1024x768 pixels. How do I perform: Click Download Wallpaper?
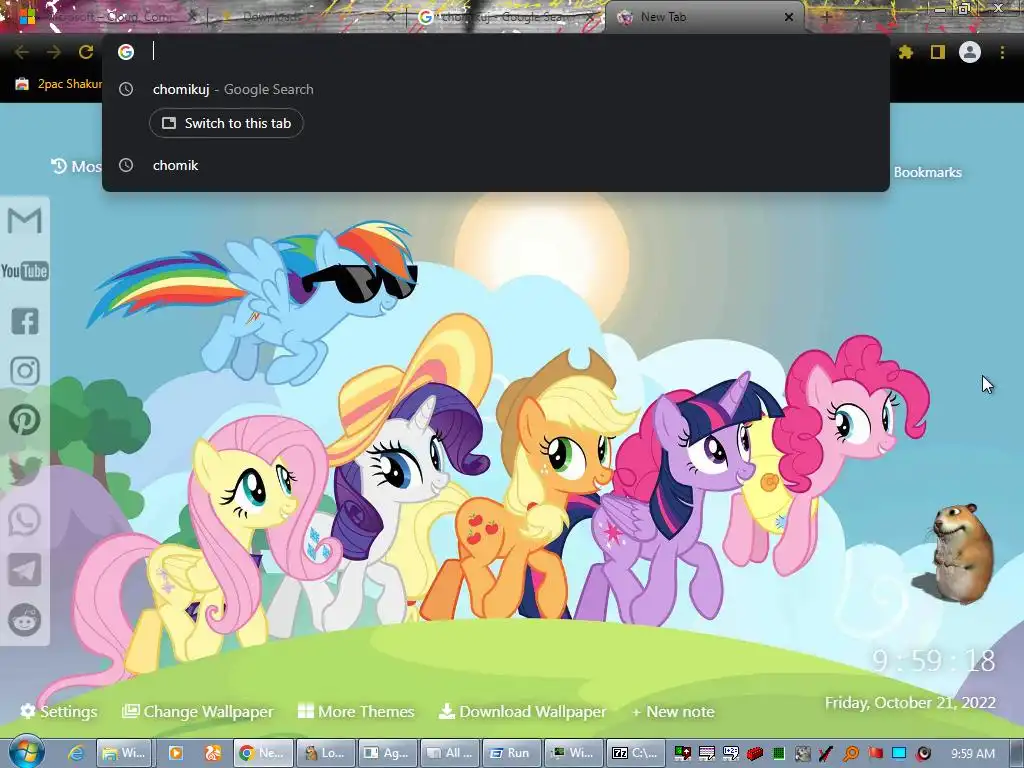[522, 711]
